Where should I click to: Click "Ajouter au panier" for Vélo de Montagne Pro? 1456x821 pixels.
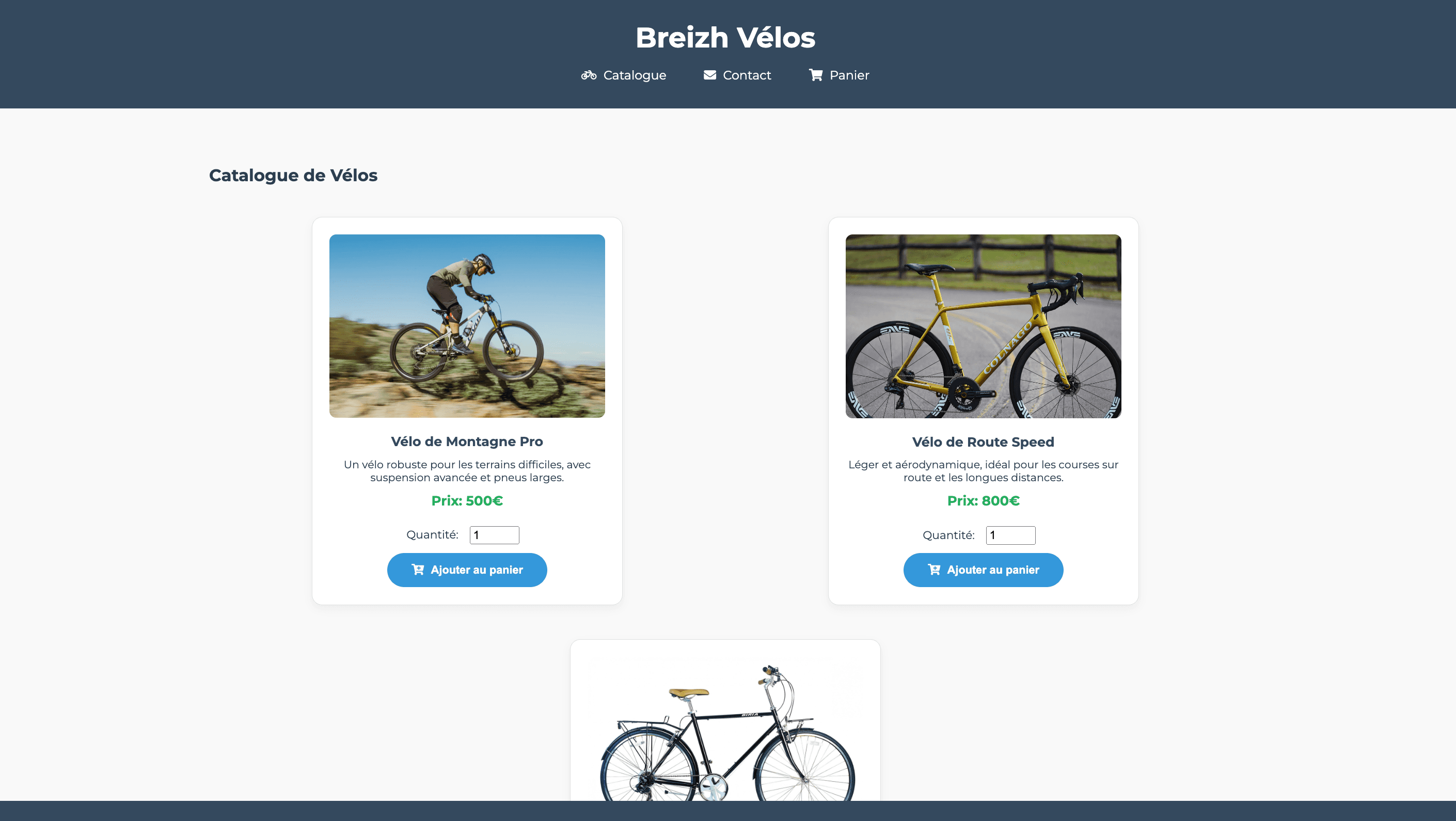pos(467,570)
